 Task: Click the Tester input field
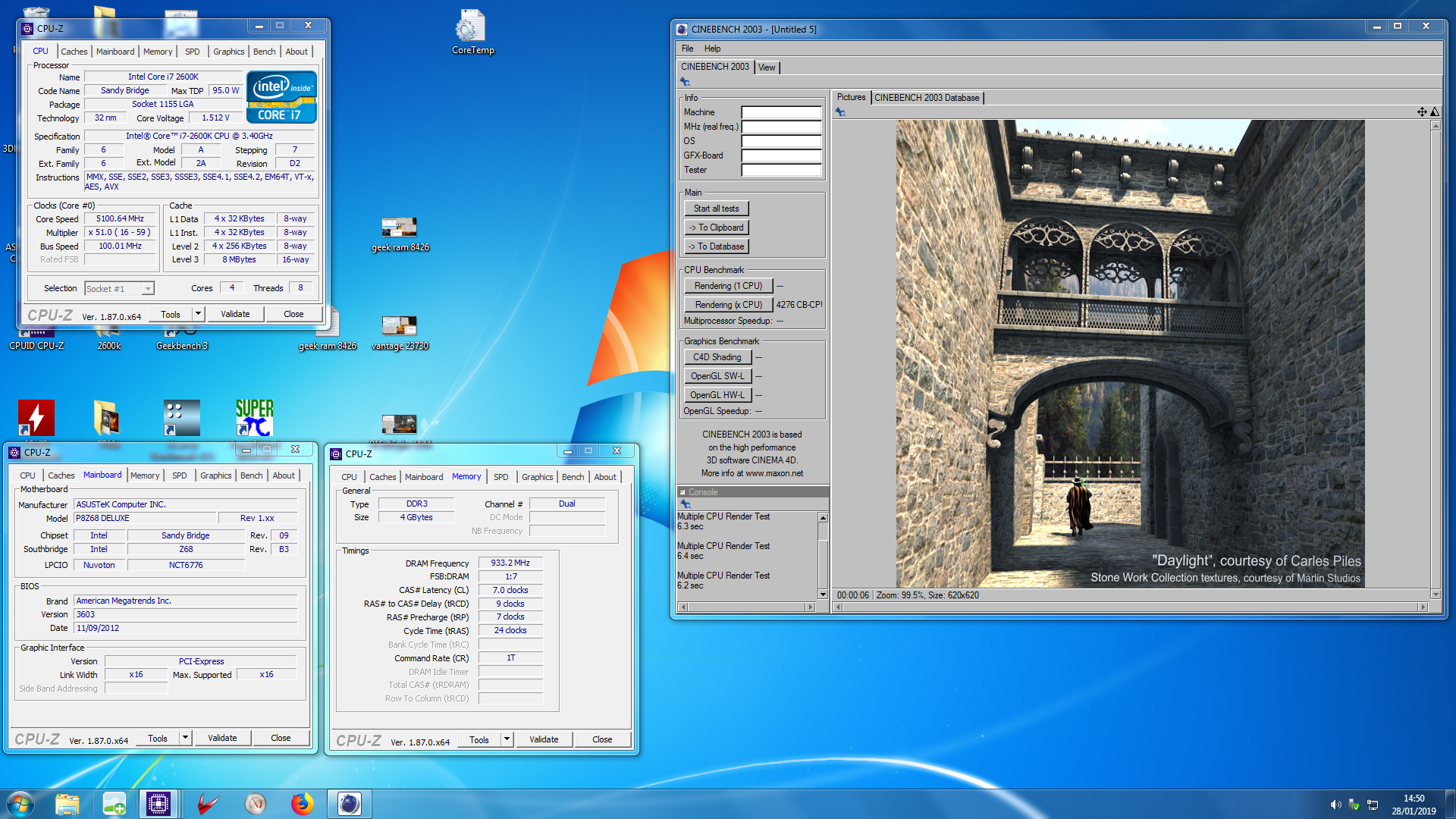point(781,170)
